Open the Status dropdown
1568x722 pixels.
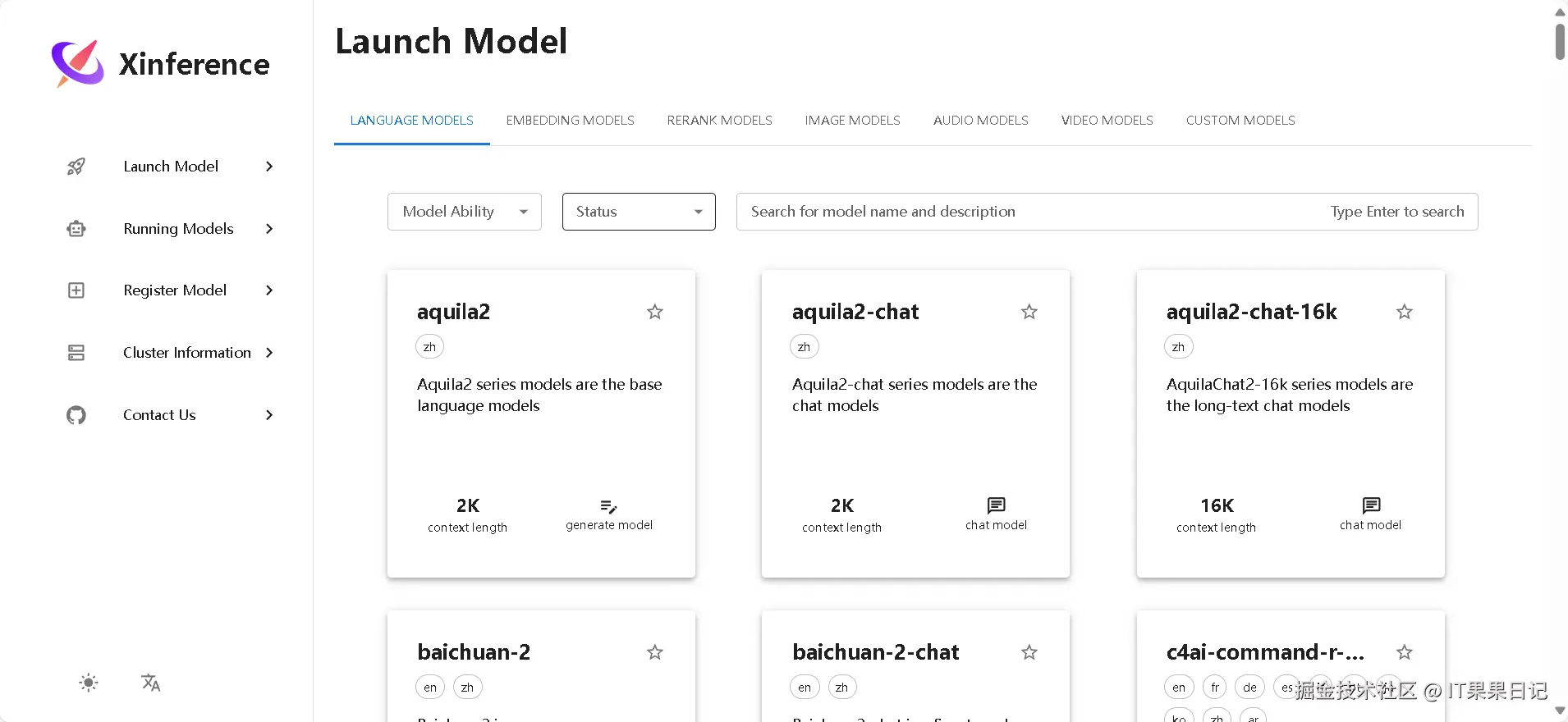coord(639,212)
